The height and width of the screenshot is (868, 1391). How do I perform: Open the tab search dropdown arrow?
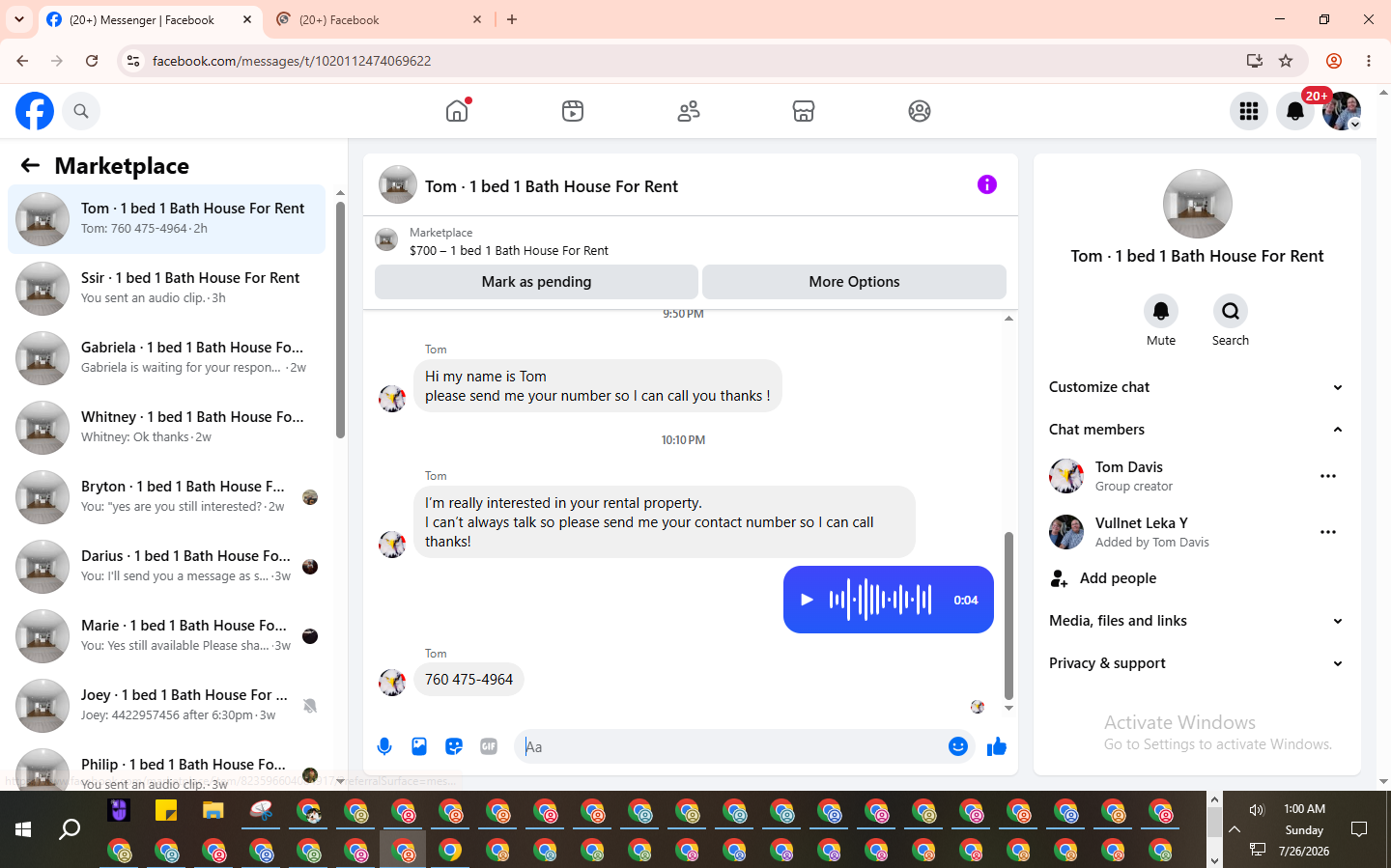(19, 19)
